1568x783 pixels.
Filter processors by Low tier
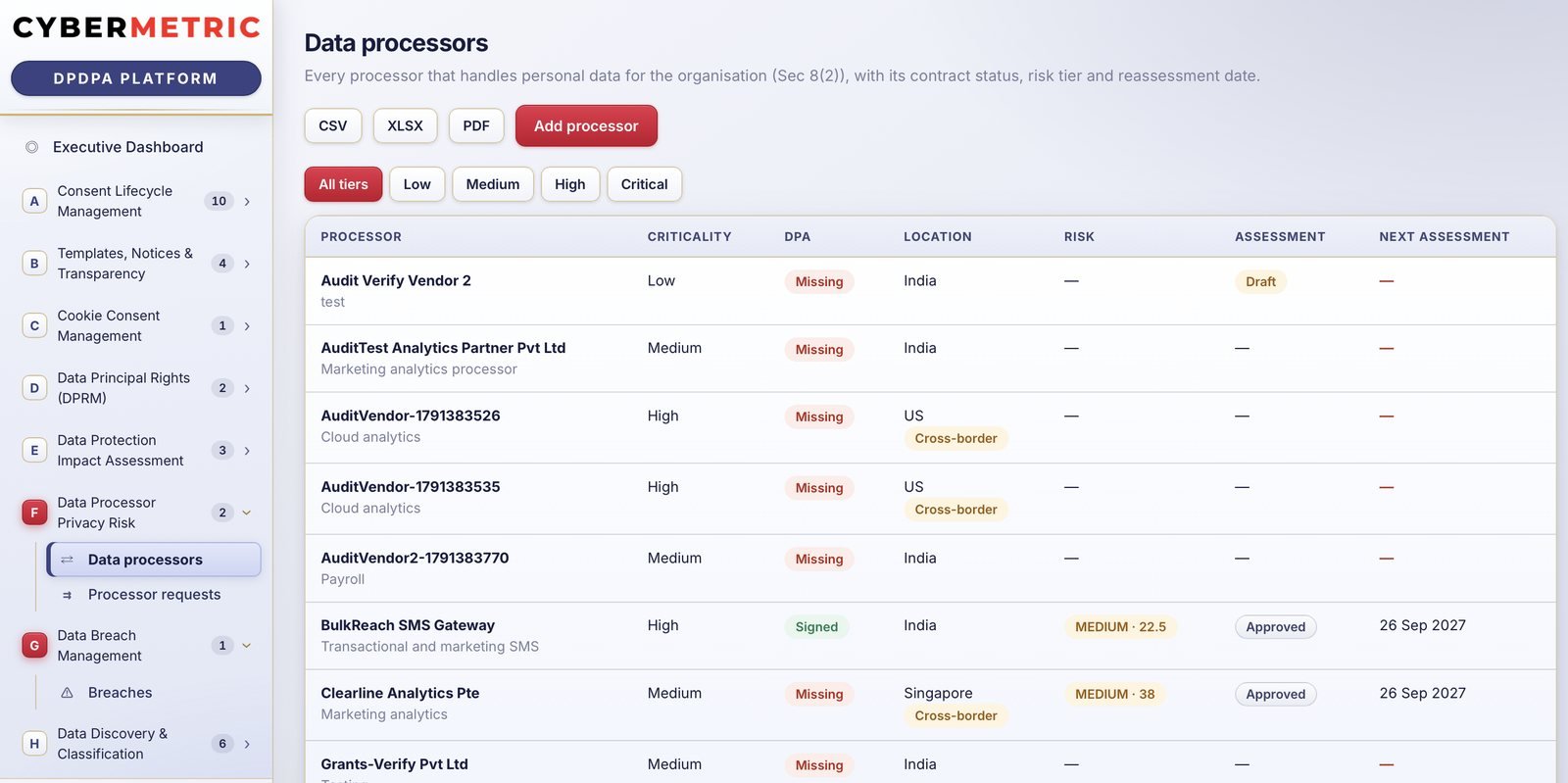click(417, 184)
